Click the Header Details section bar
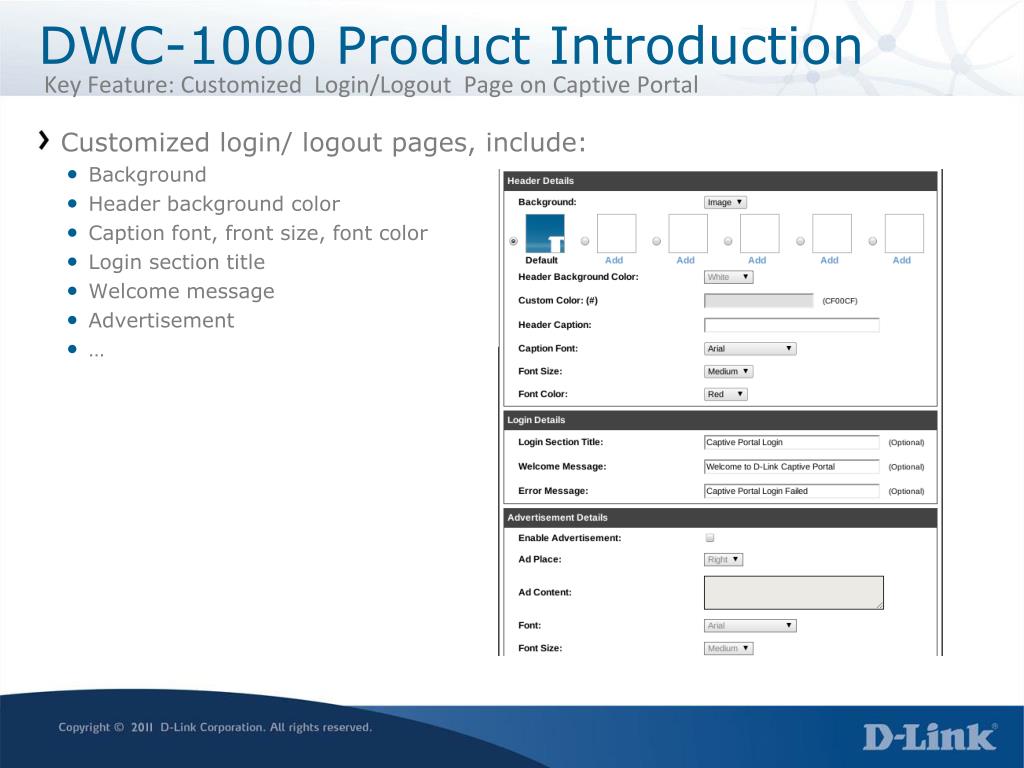Screen dimensions: 1024x768 pos(720,181)
